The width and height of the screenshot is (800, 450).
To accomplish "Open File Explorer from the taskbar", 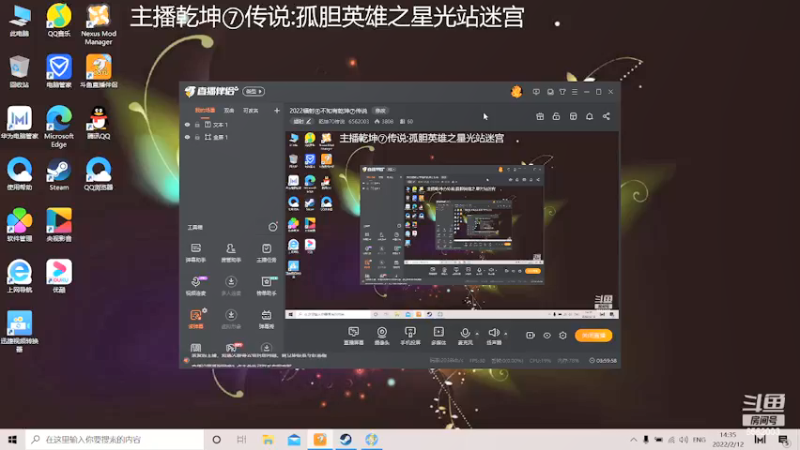I will pyautogui.click(x=268, y=439).
